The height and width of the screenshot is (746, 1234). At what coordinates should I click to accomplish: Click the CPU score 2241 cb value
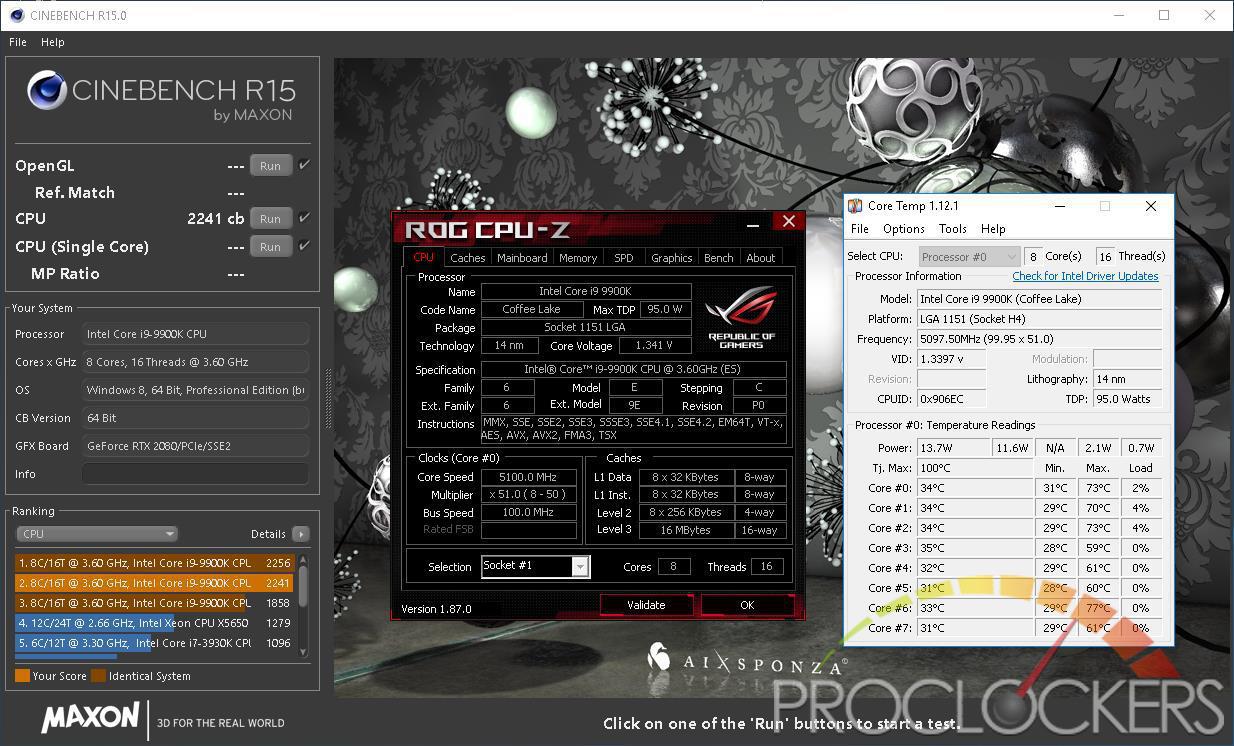(x=215, y=218)
